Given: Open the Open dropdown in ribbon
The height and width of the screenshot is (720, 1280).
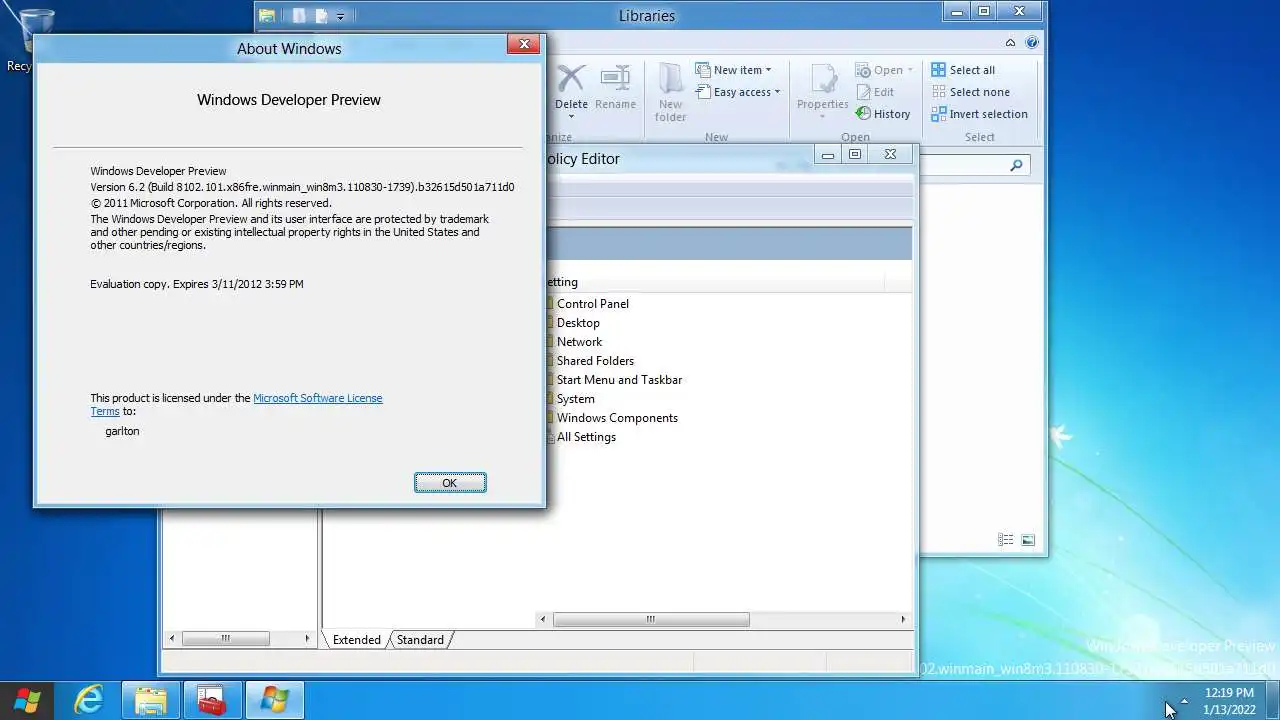Looking at the screenshot, I should (909, 70).
